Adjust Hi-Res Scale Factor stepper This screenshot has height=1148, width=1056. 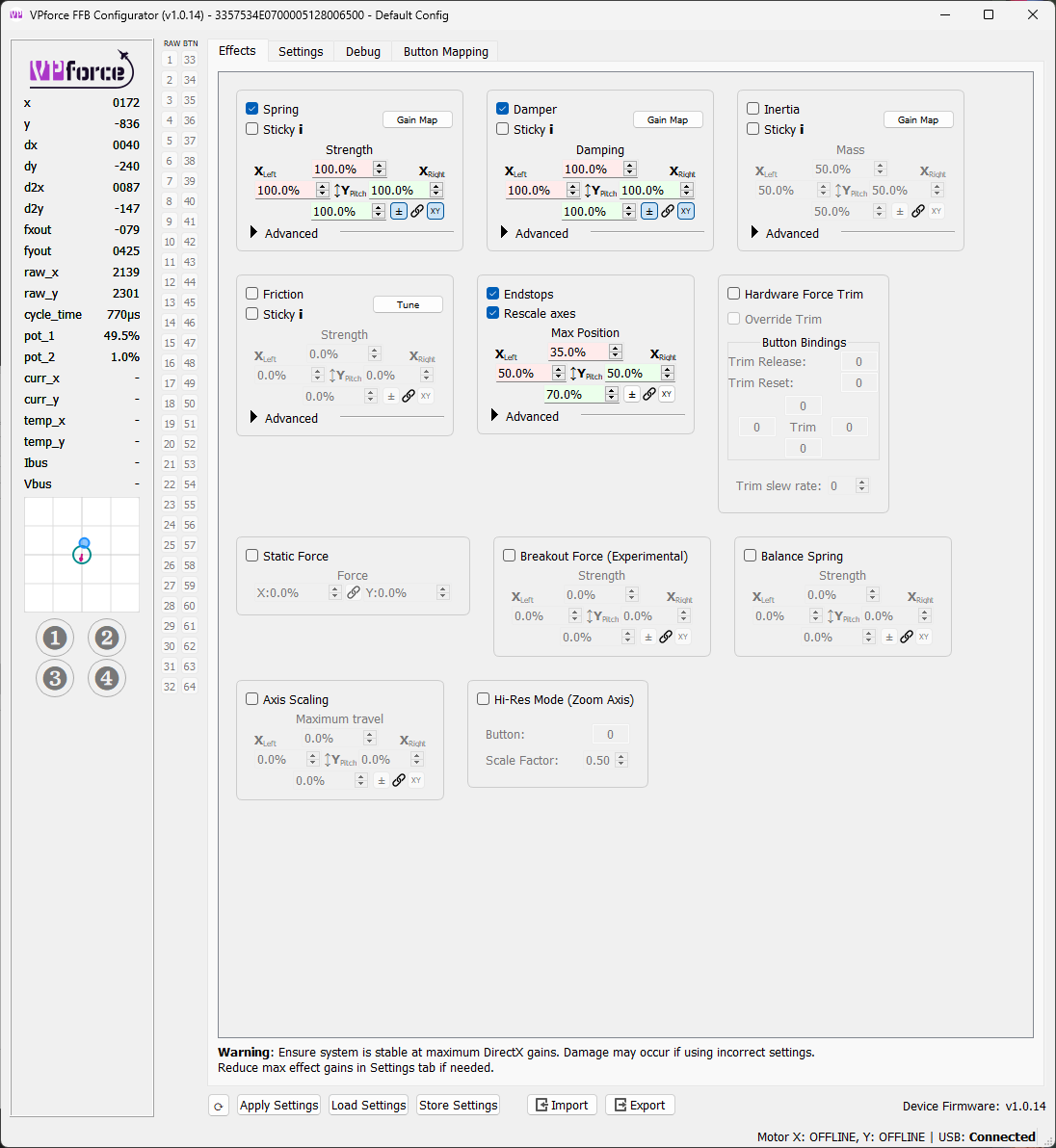[621, 760]
